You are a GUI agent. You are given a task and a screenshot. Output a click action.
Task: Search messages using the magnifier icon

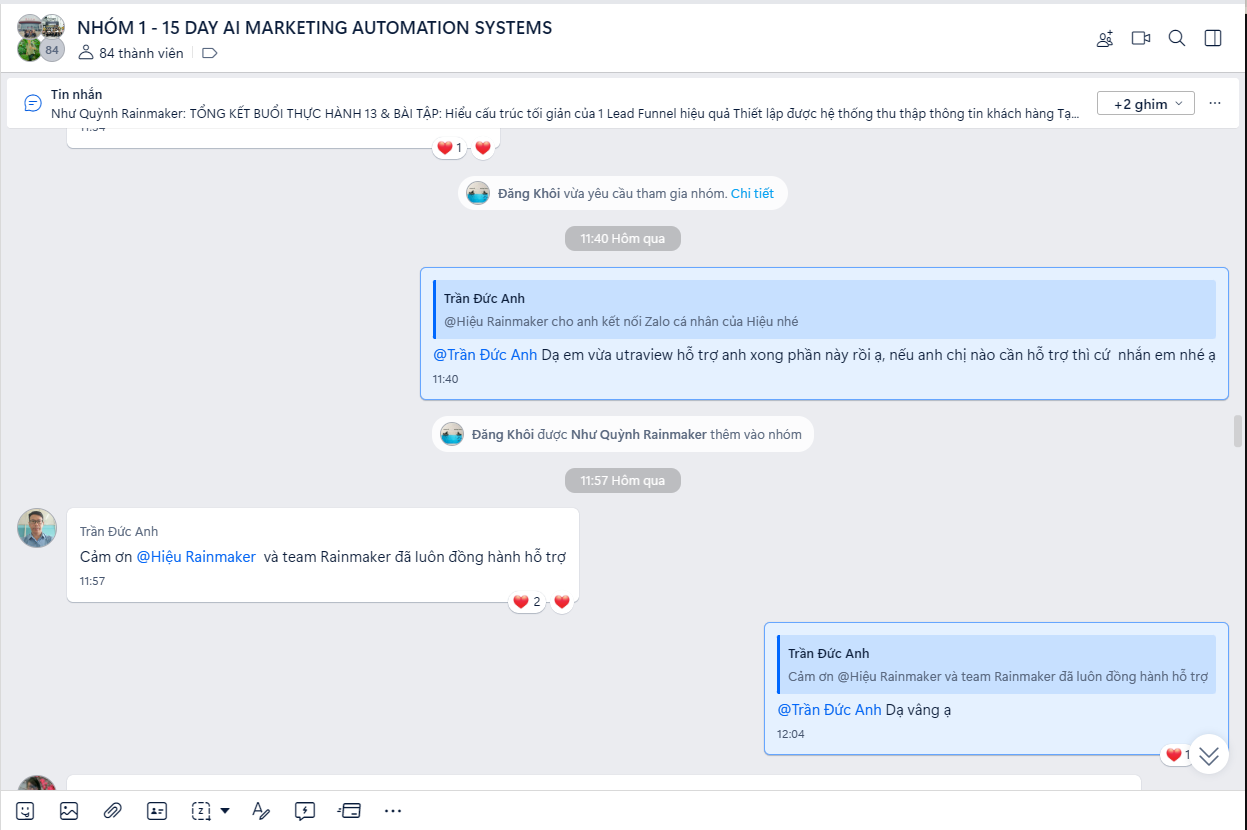click(x=1177, y=38)
